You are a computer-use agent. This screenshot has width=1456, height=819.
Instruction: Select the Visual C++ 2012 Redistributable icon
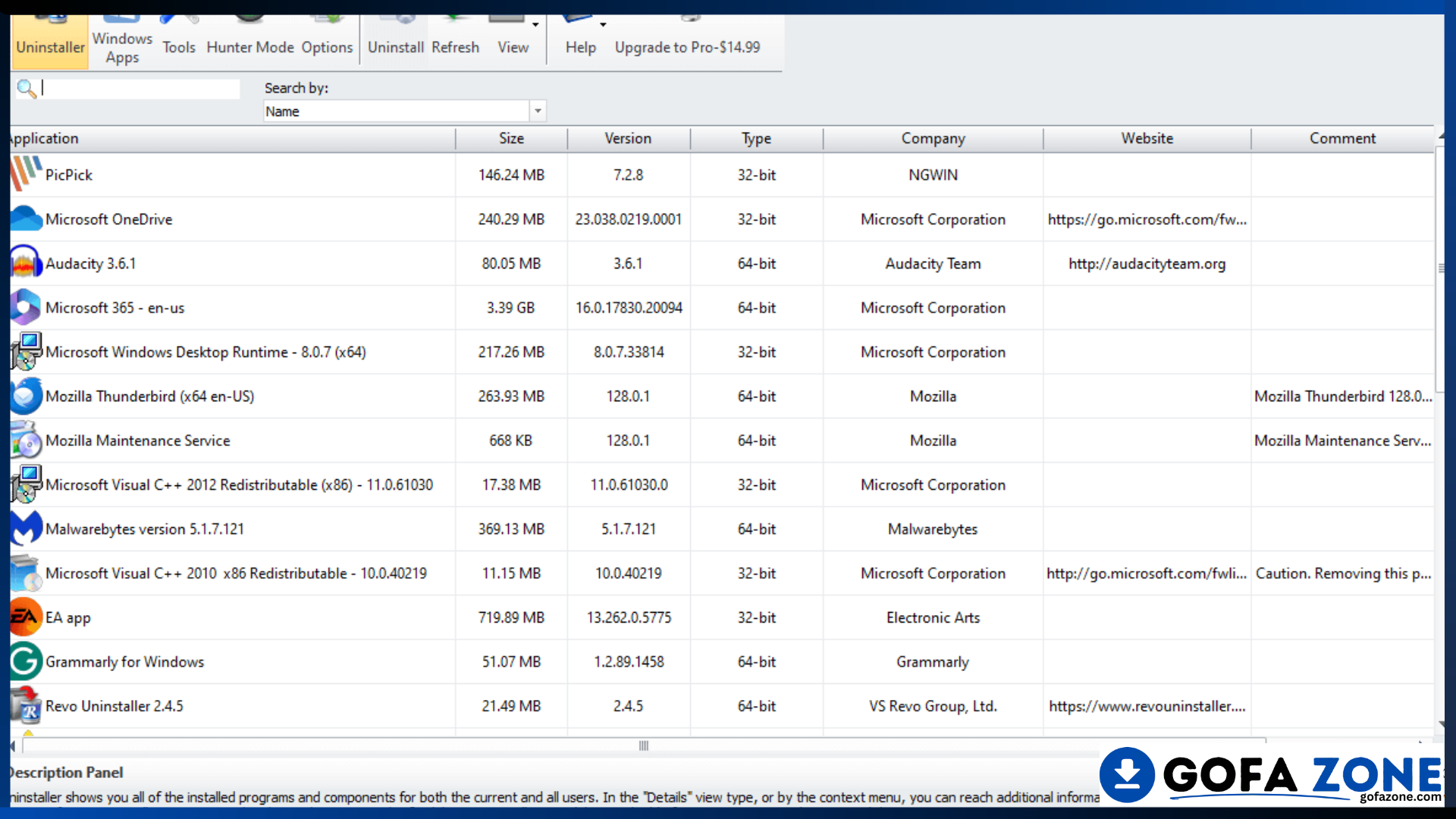26,484
